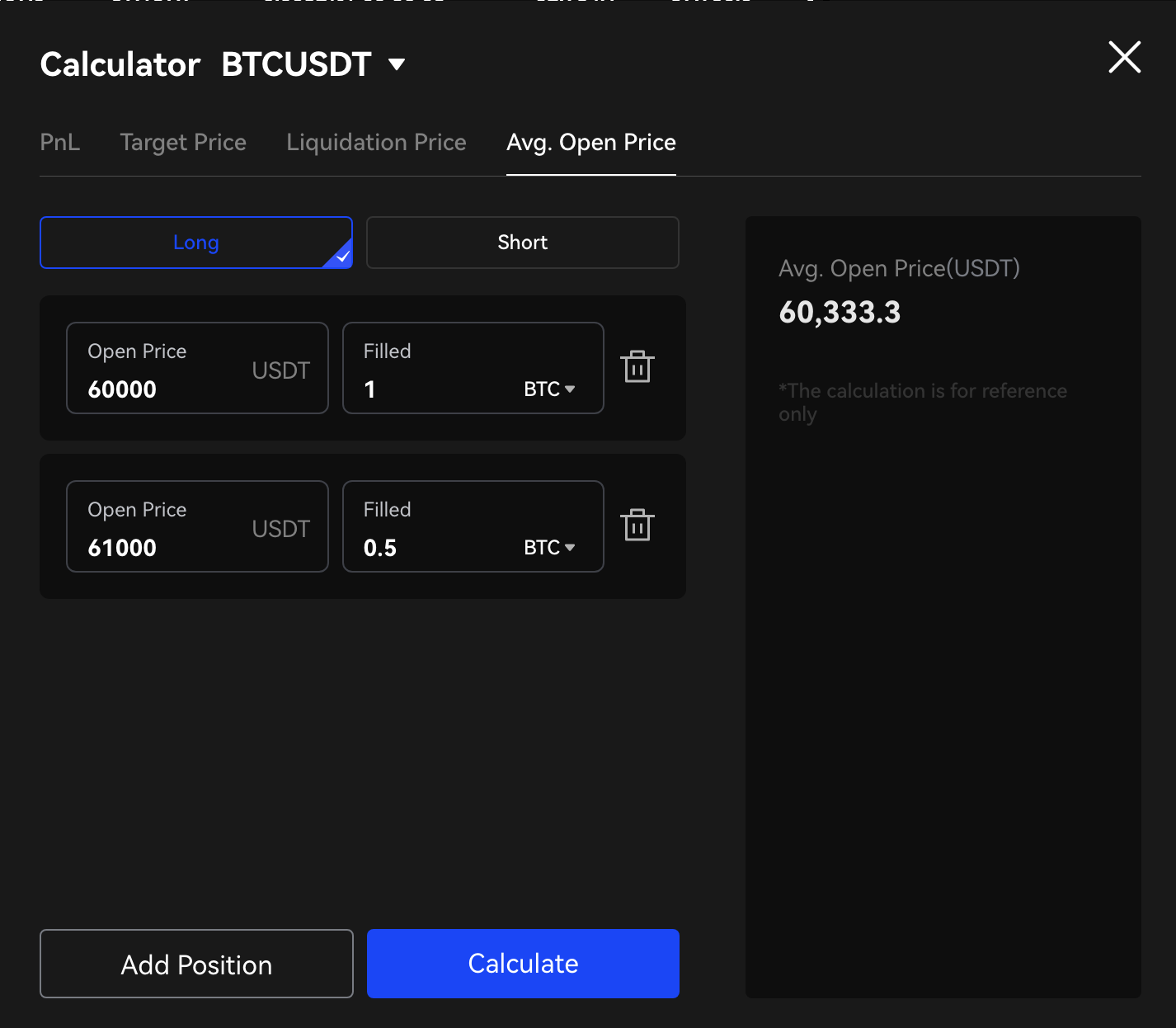Focus the Open Price field showing 61000
The width and height of the screenshot is (1176, 1028).
(x=165, y=547)
